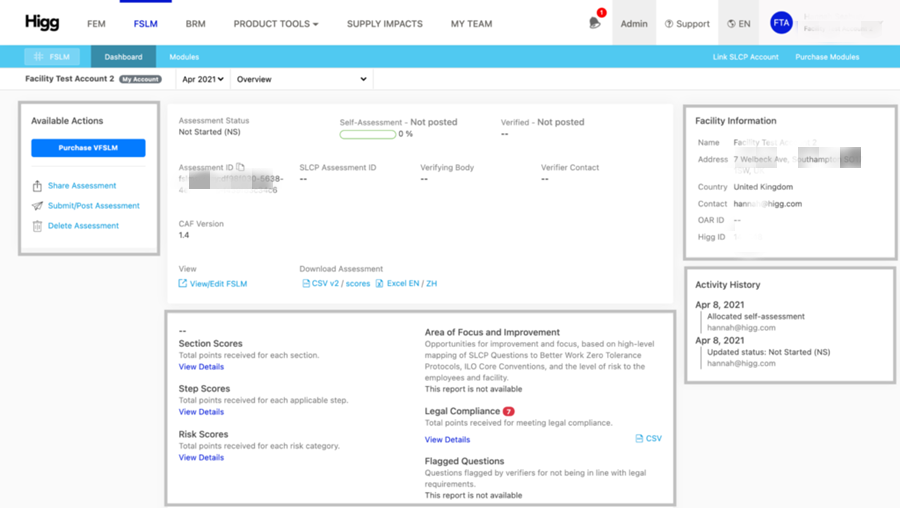Screen dimensions: 900x508
Task: Open the Admin menu item
Action: (634, 24)
